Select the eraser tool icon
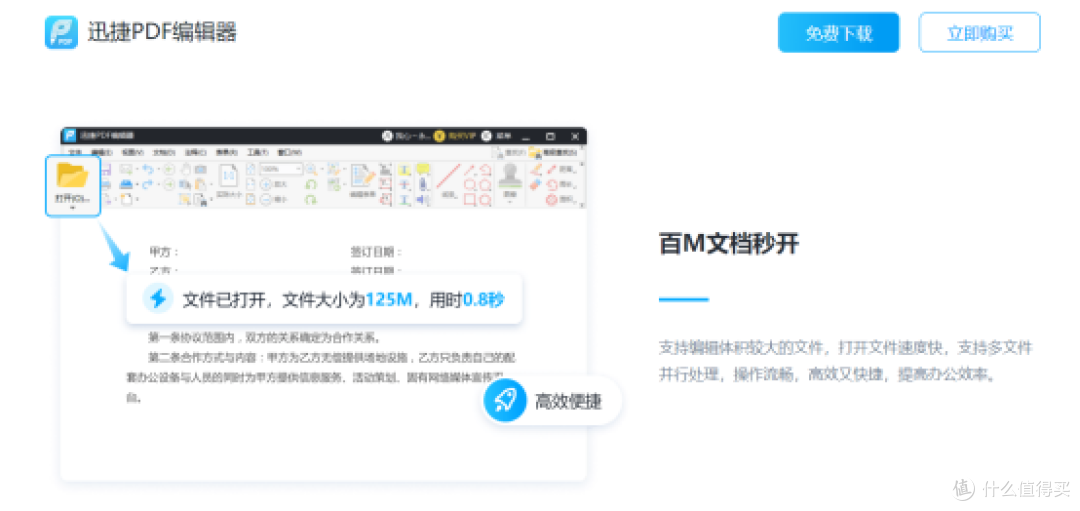This screenshot has height=511, width=1080. pos(536,185)
